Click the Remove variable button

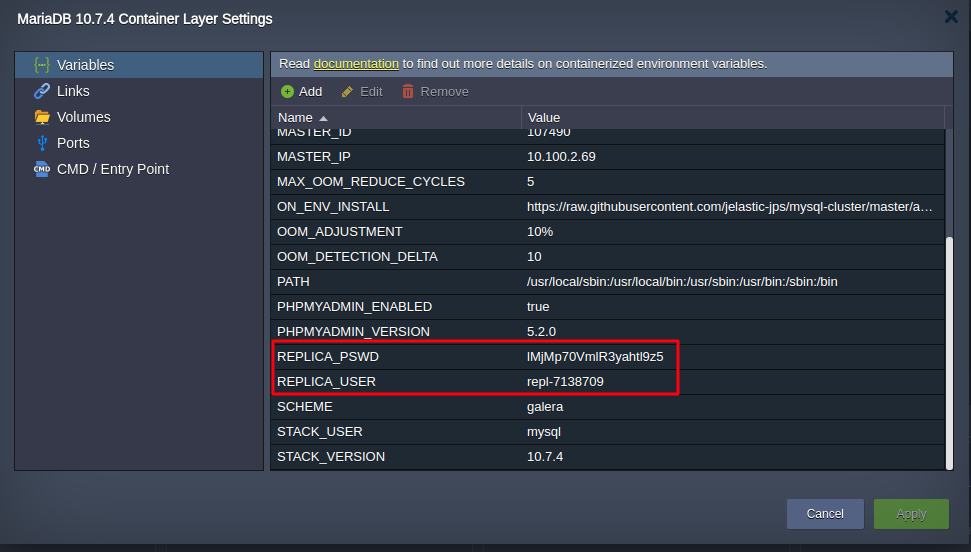pyautogui.click(x=435, y=92)
